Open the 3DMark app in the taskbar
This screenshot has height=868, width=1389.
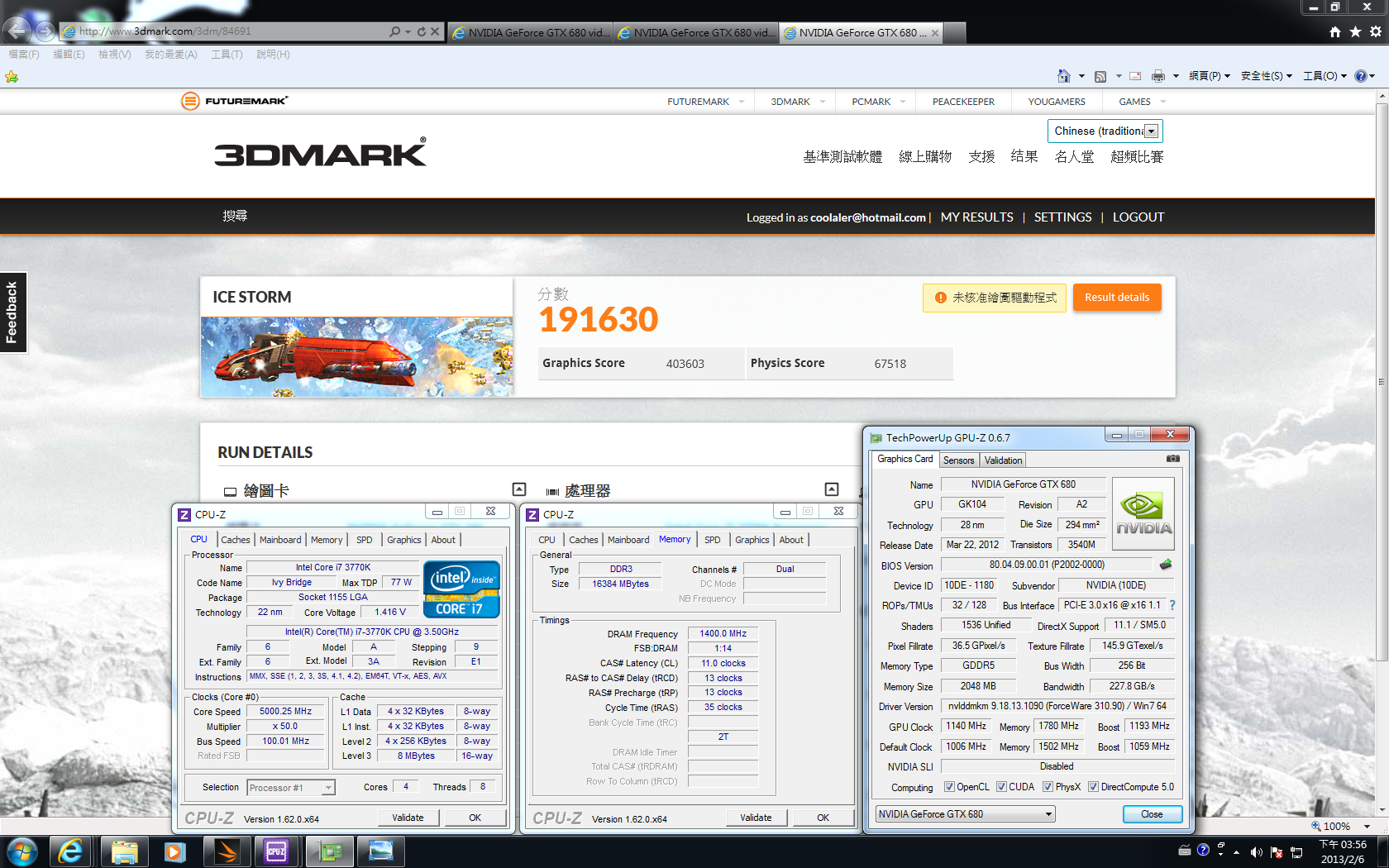pyautogui.click(x=227, y=851)
